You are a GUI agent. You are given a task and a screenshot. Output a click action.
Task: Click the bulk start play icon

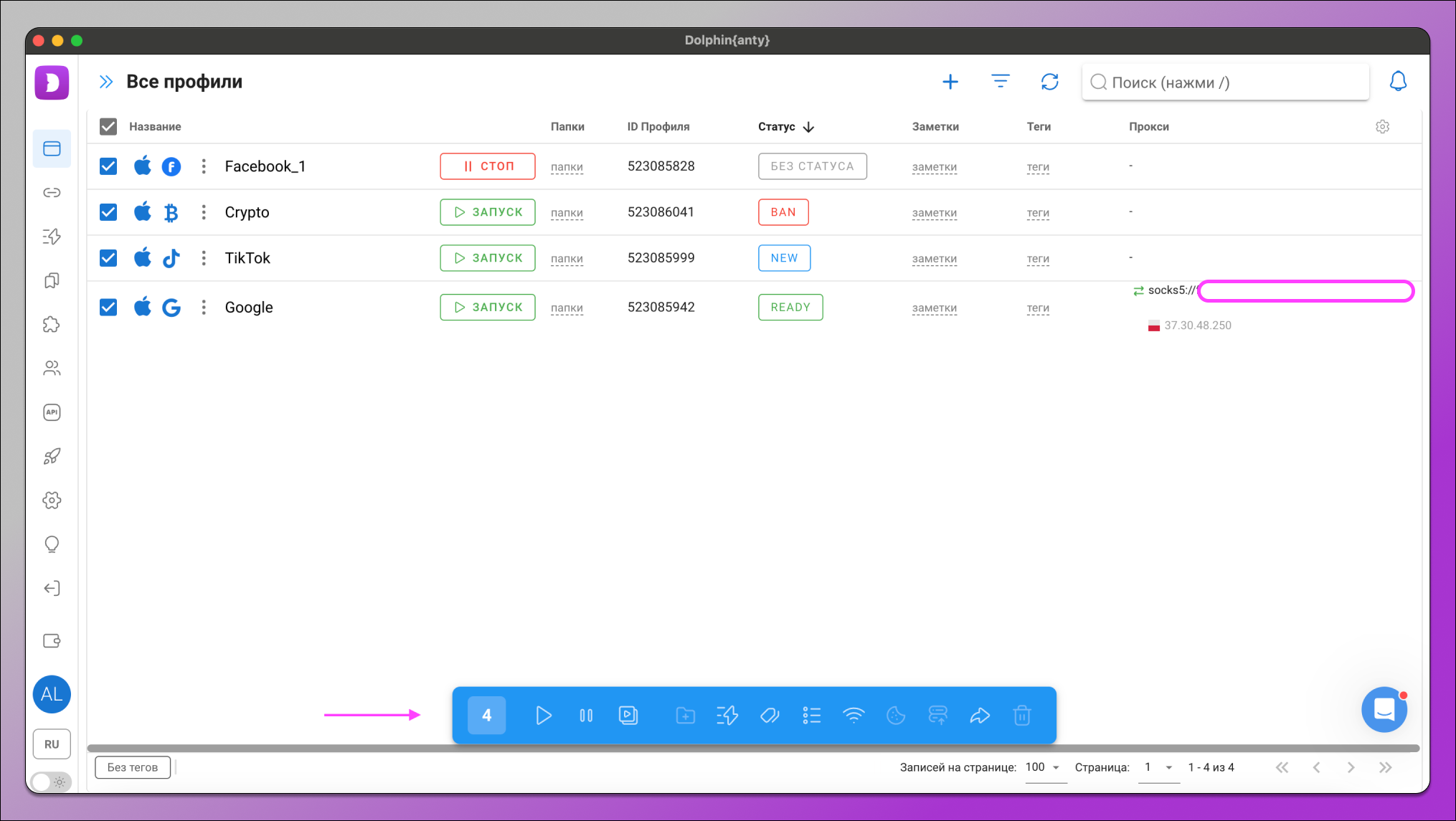click(543, 715)
